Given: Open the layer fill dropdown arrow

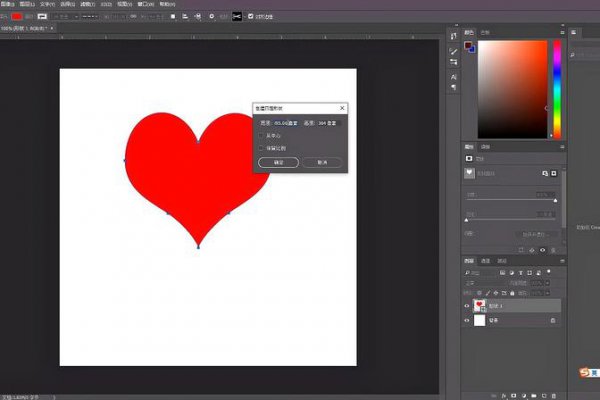Looking at the screenshot, I should click(547, 293).
